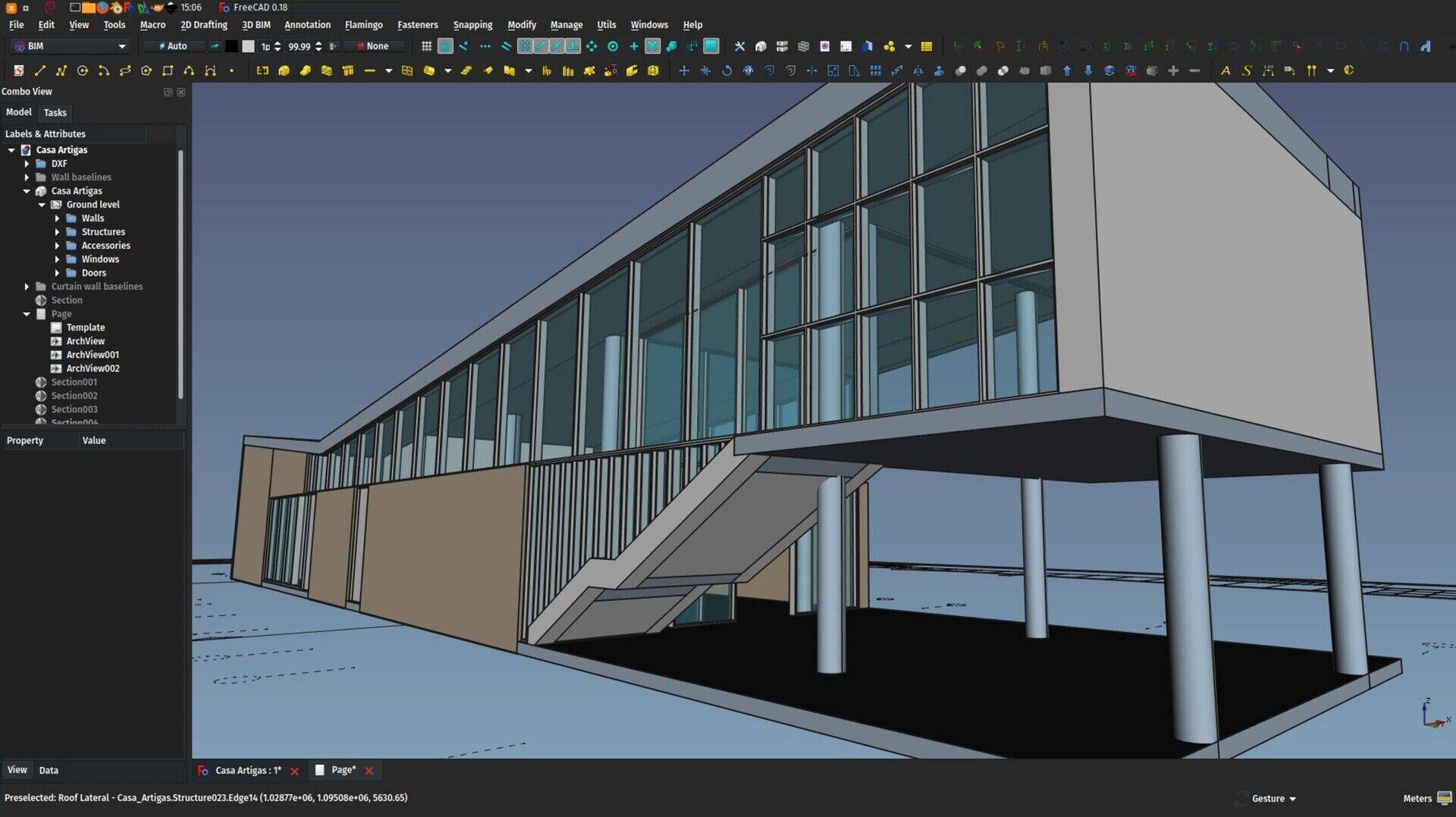The height and width of the screenshot is (817, 1456).
Task: Collapse the Ground level tree node
Action: coord(42,205)
